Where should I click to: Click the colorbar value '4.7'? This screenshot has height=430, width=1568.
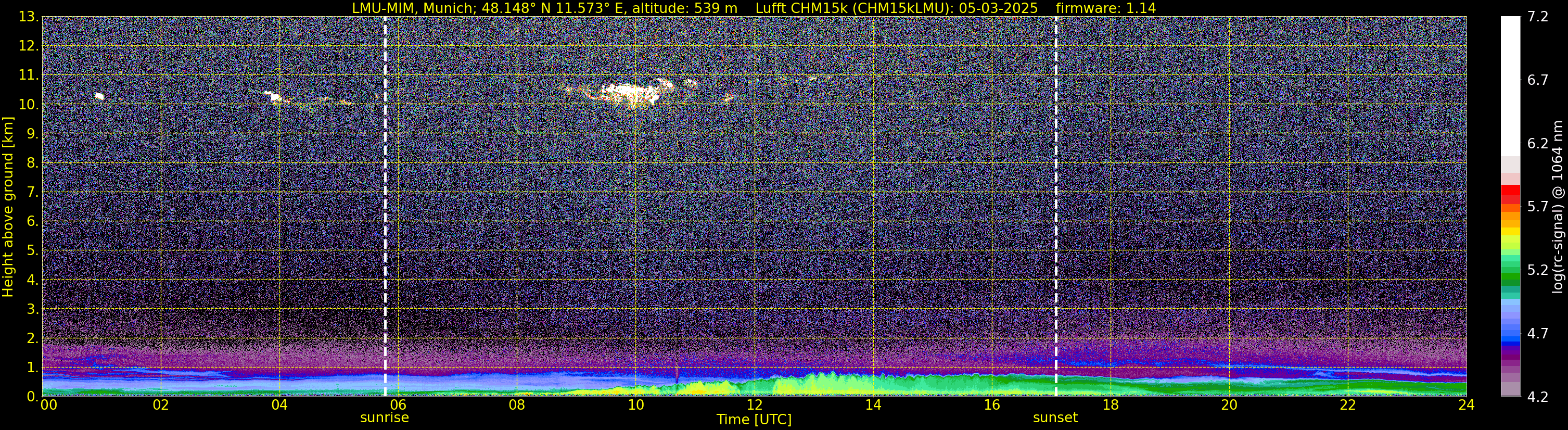(1538, 334)
